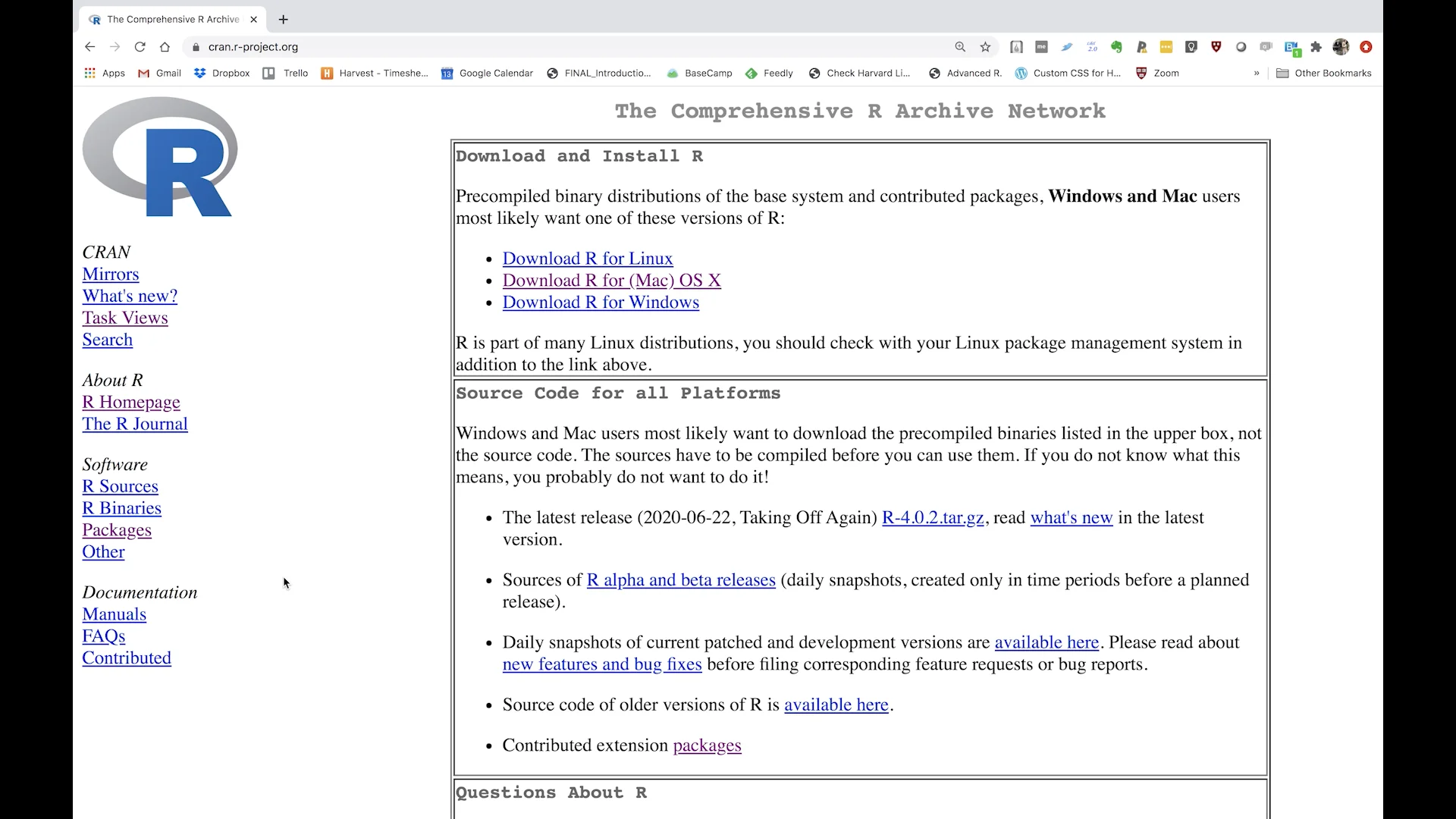The height and width of the screenshot is (819, 1456).
Task: Open the Gmail bookmark
Action: [159, 73]
